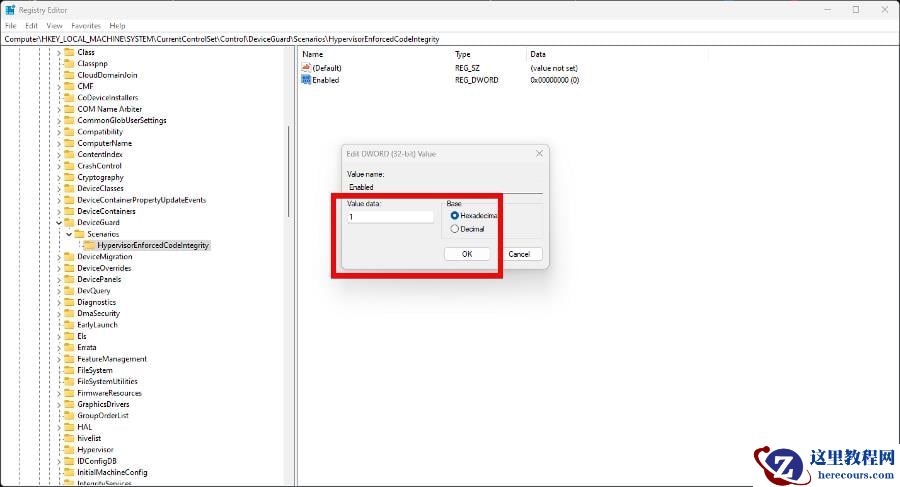Select the CrashControl folder icon

(69, 165)
